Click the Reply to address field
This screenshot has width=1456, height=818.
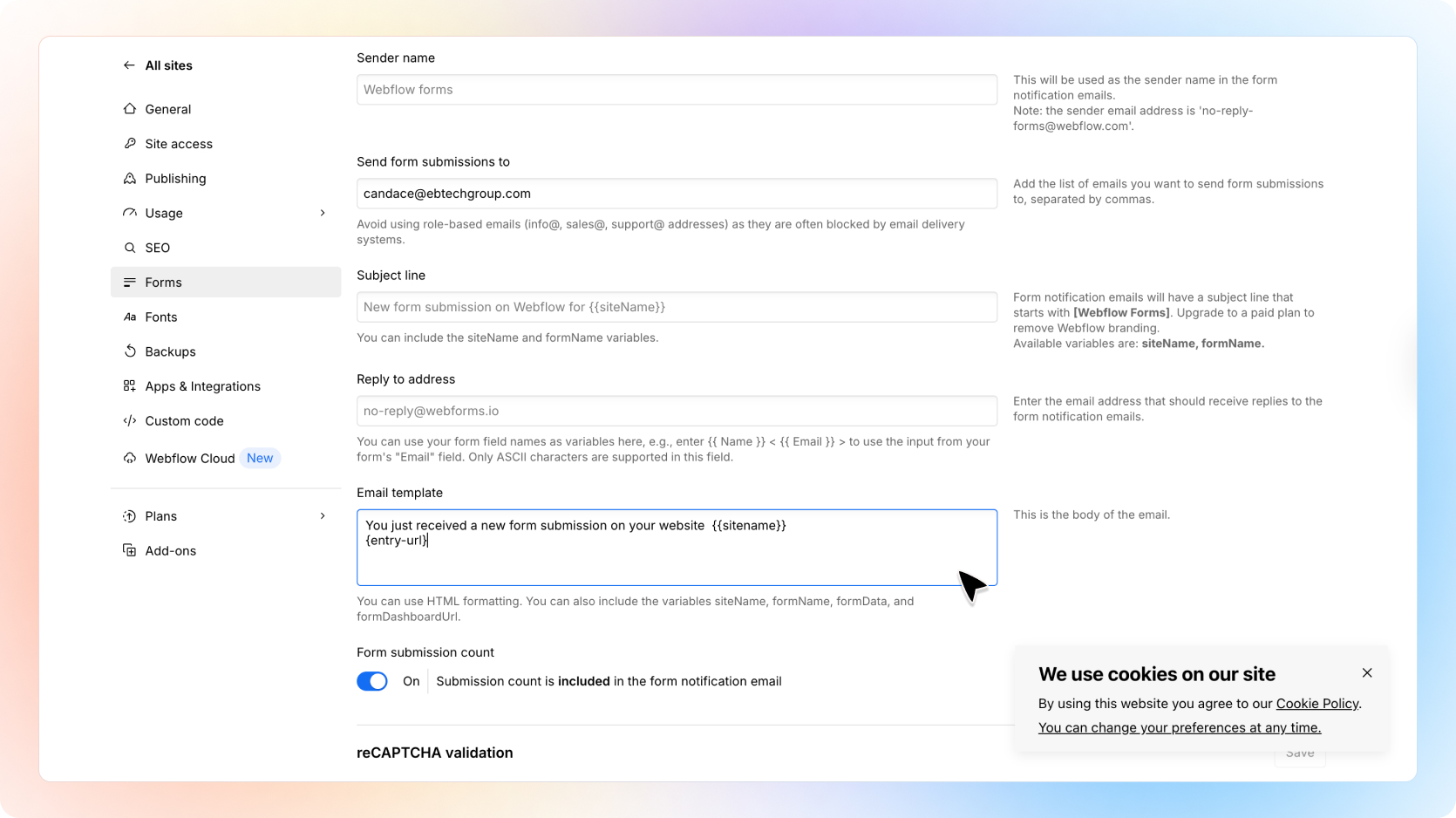[x=677, y=411]
